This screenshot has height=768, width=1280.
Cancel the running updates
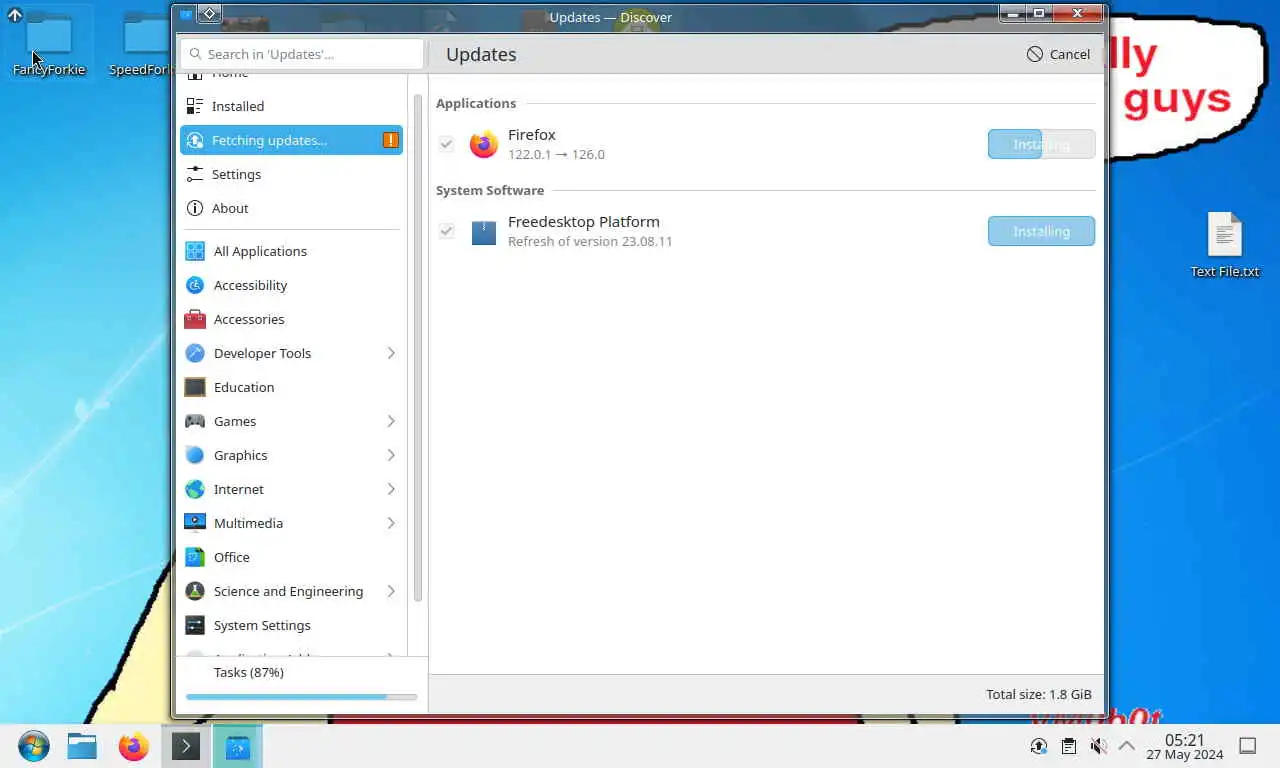point(1059,54)
